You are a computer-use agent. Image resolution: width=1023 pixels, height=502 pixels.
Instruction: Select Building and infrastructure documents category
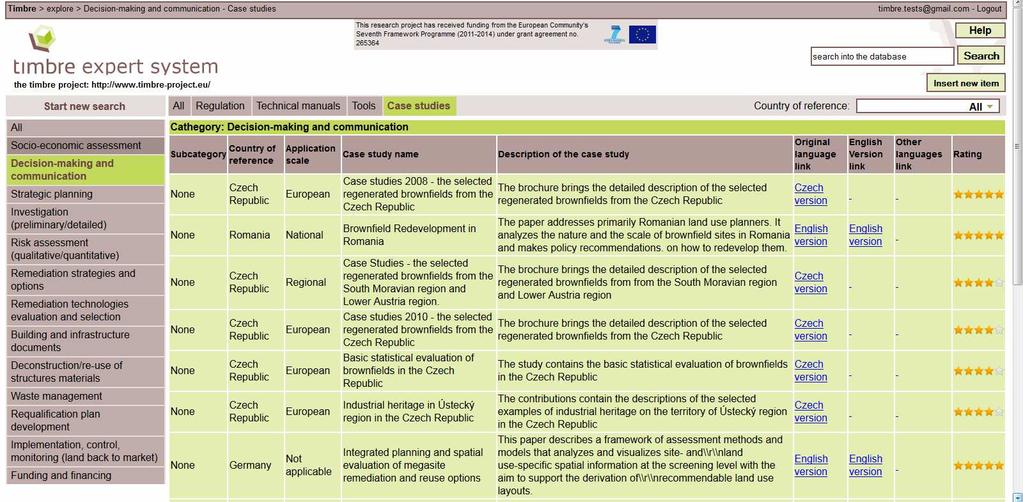click(x=85, y=341)
